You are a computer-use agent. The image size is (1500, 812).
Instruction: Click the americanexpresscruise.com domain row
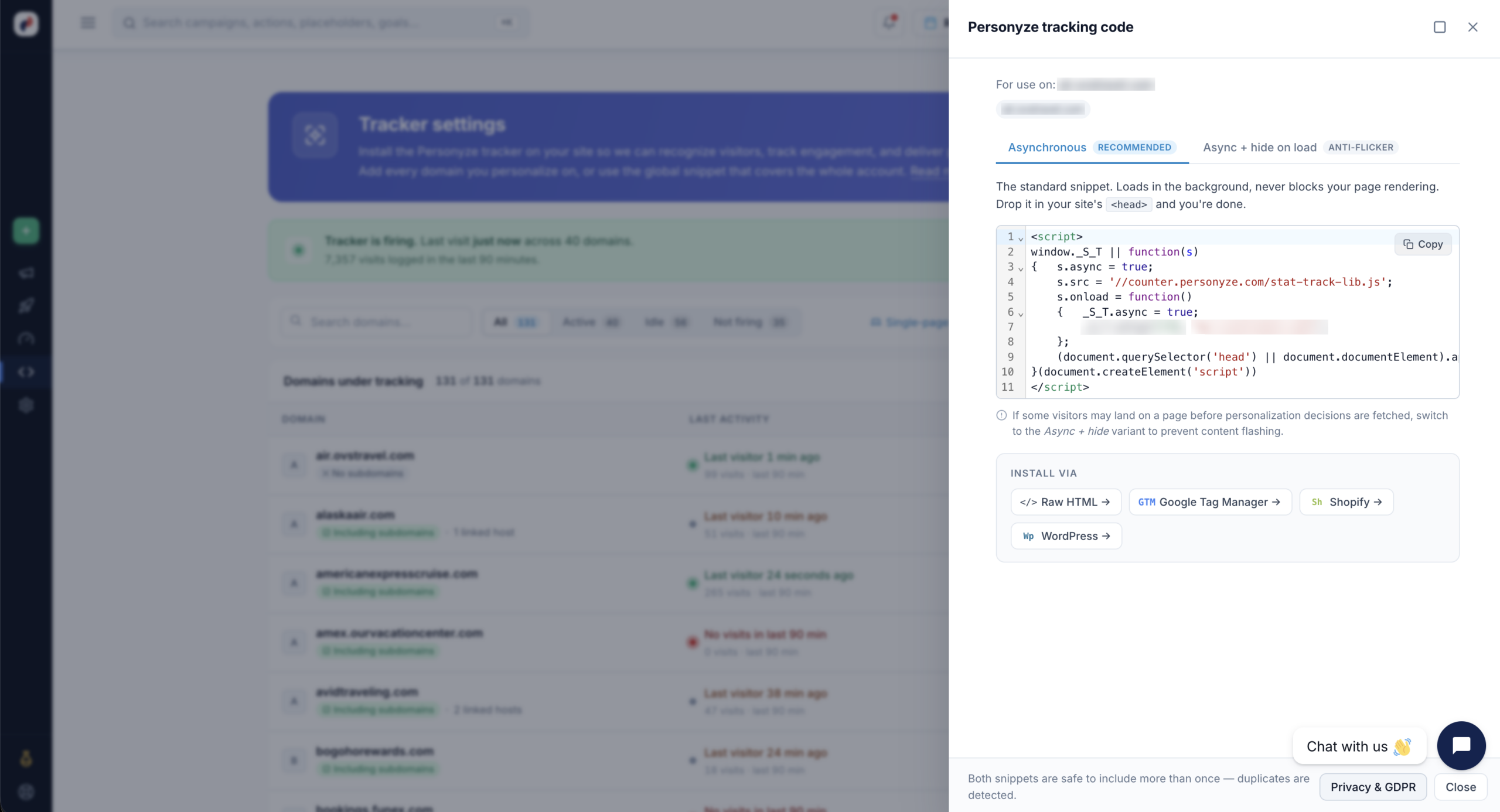pos(609,583)
